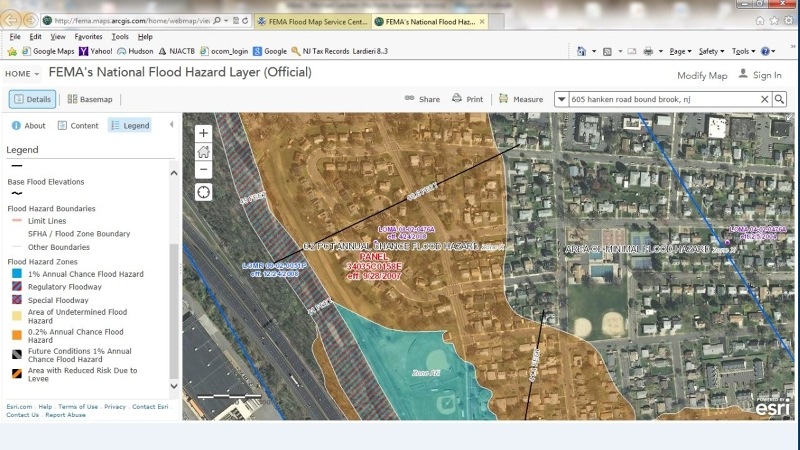Click the Find my location target button
This screenshot has width=800, height=450.
pos(203,192)
